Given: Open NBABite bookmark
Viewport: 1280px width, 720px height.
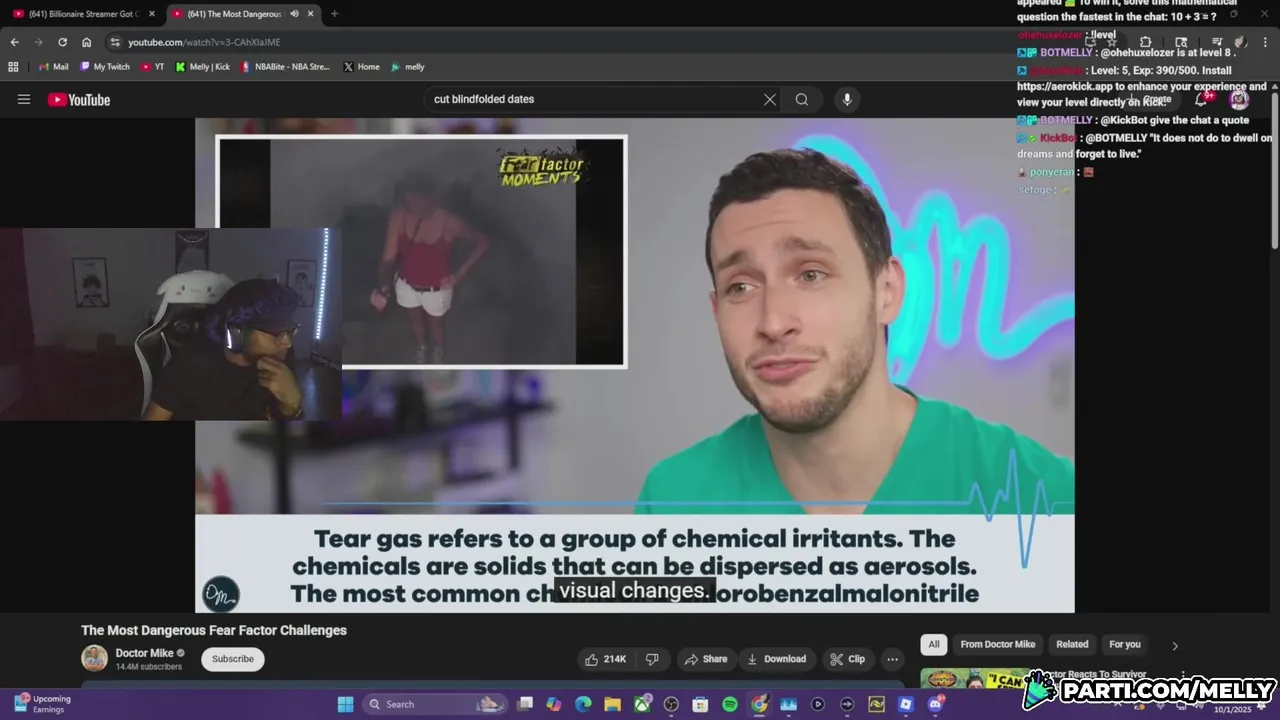Looking at the screenshot, I should (x=286, y=67).
